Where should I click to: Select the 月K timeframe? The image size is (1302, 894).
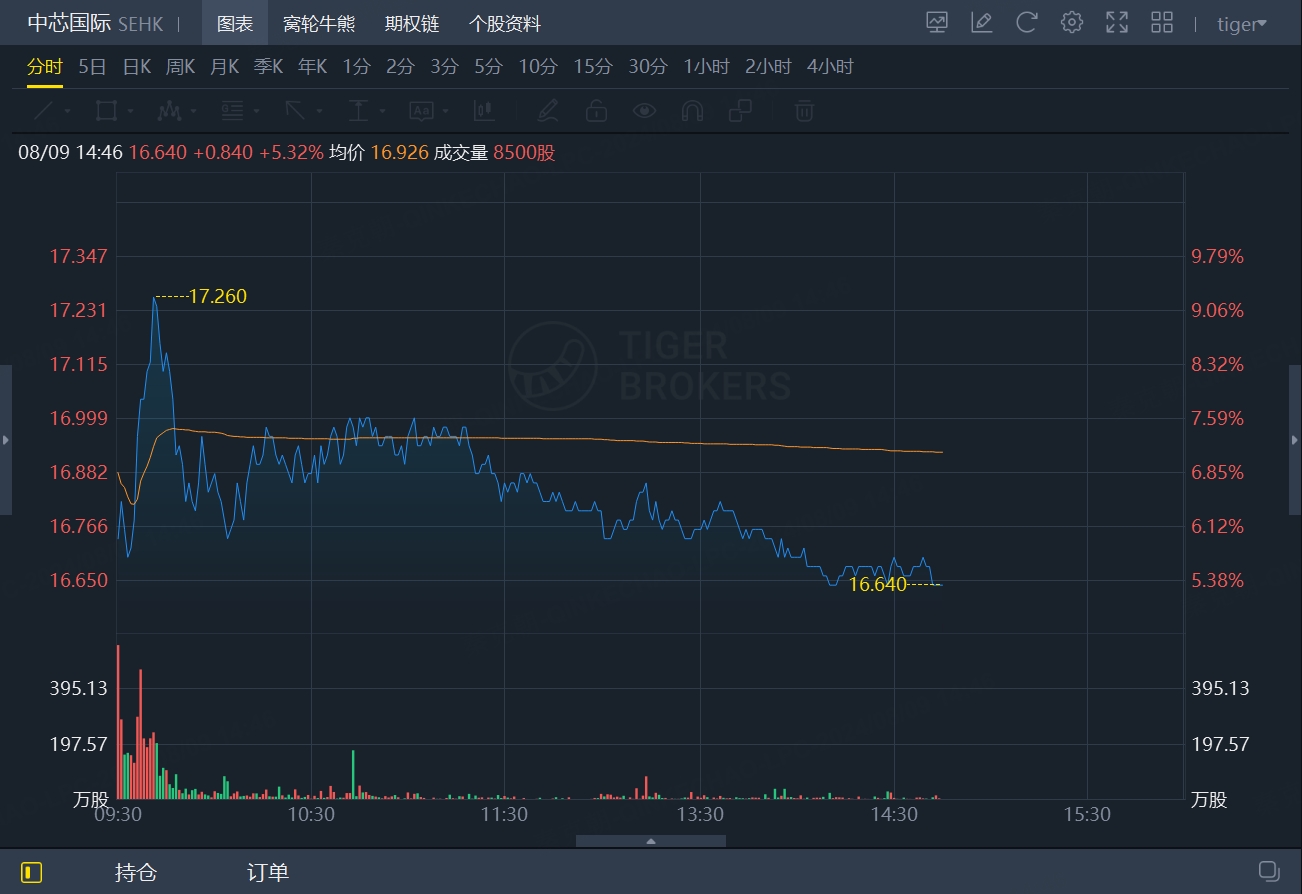[x=225, y=67]
